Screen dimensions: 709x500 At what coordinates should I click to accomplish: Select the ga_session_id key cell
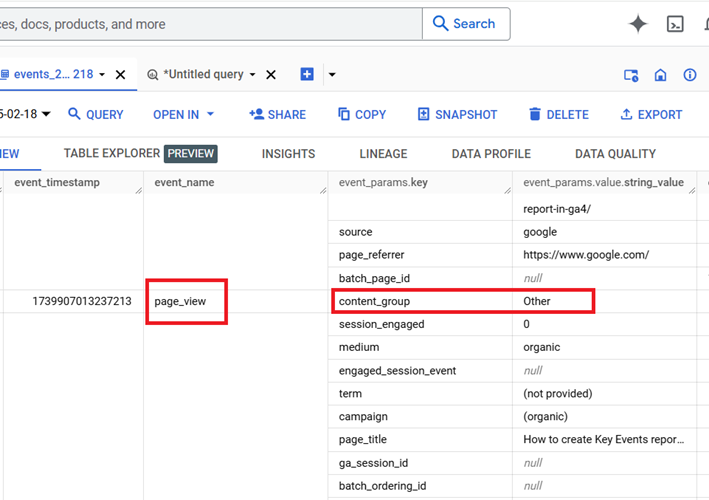click(x=421, y=463)
